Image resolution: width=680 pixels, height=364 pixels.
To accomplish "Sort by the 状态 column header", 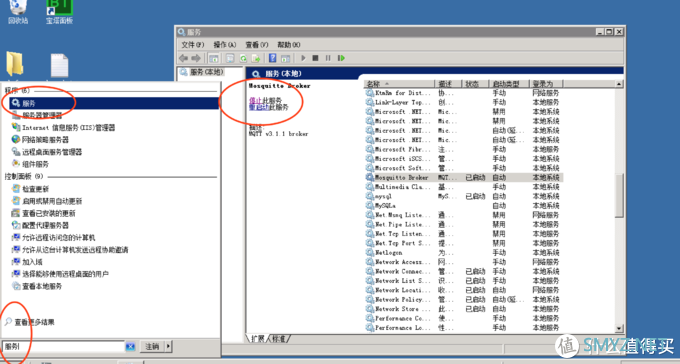I will (474, 84).
